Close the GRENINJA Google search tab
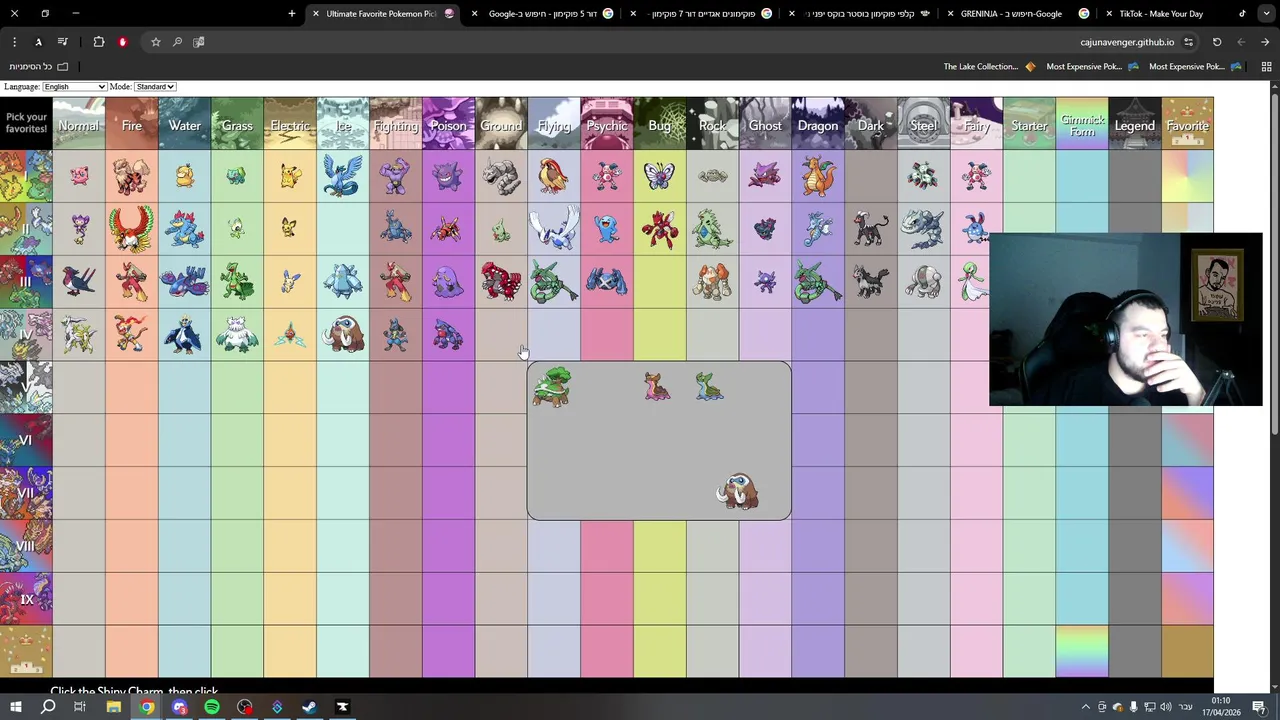 tap(950, 14)
